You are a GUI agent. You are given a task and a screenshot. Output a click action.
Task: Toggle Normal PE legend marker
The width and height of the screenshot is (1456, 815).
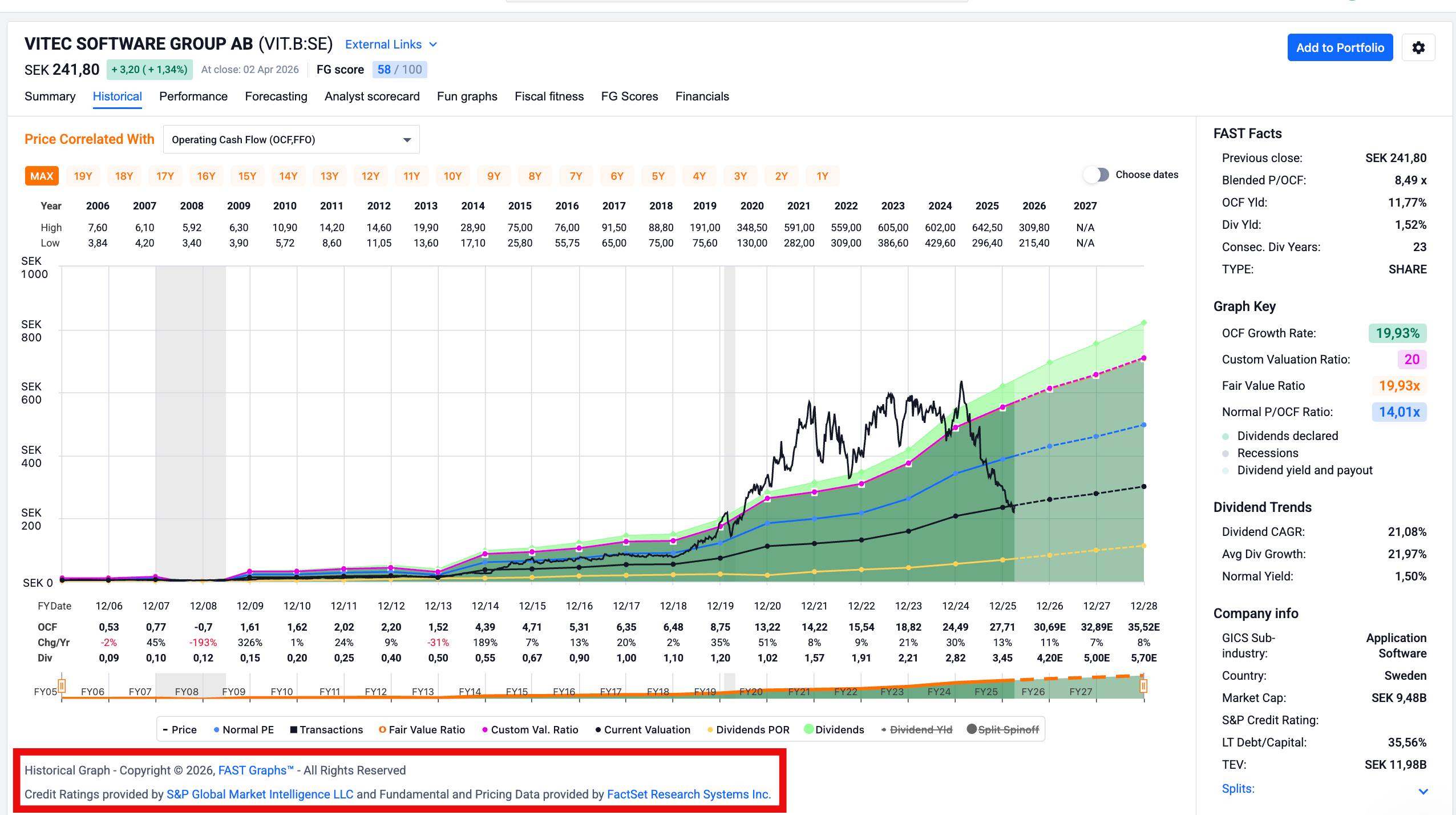click(217, 729)
